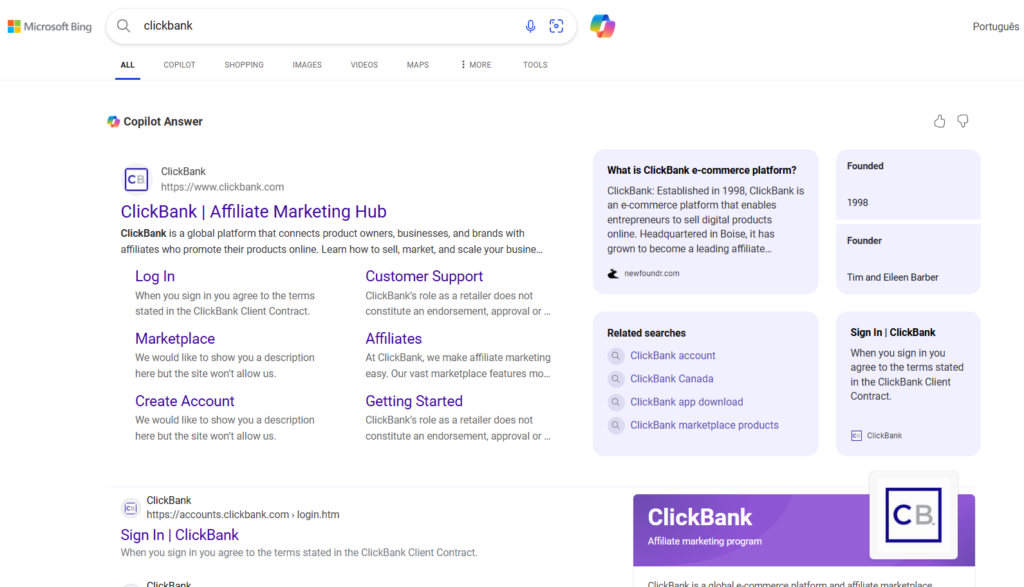Switch to the IMAGES tab
Screen dimensions: 1024x587
[x=307, y=65]
